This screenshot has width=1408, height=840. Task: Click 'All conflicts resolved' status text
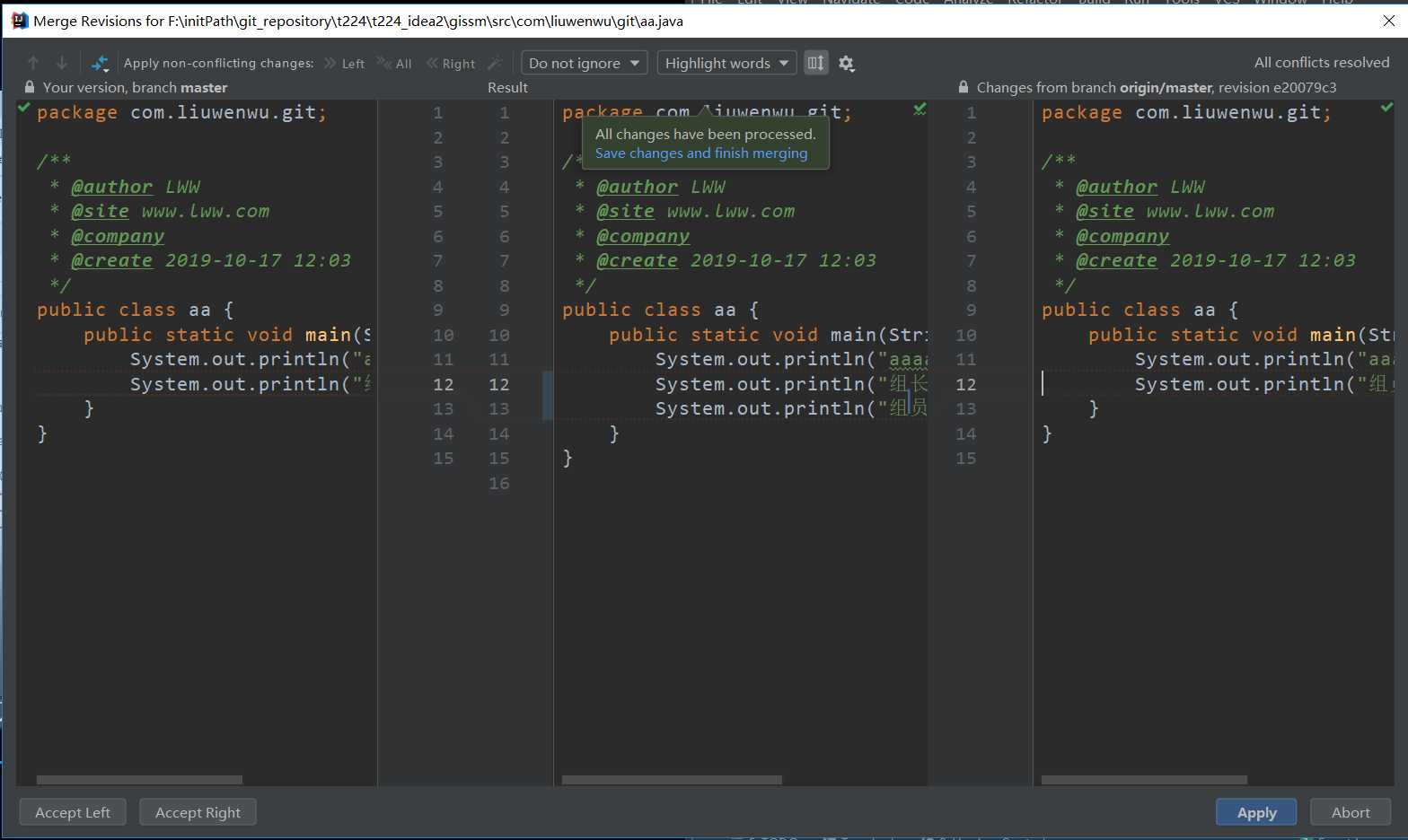click(x=1322, y=63)
